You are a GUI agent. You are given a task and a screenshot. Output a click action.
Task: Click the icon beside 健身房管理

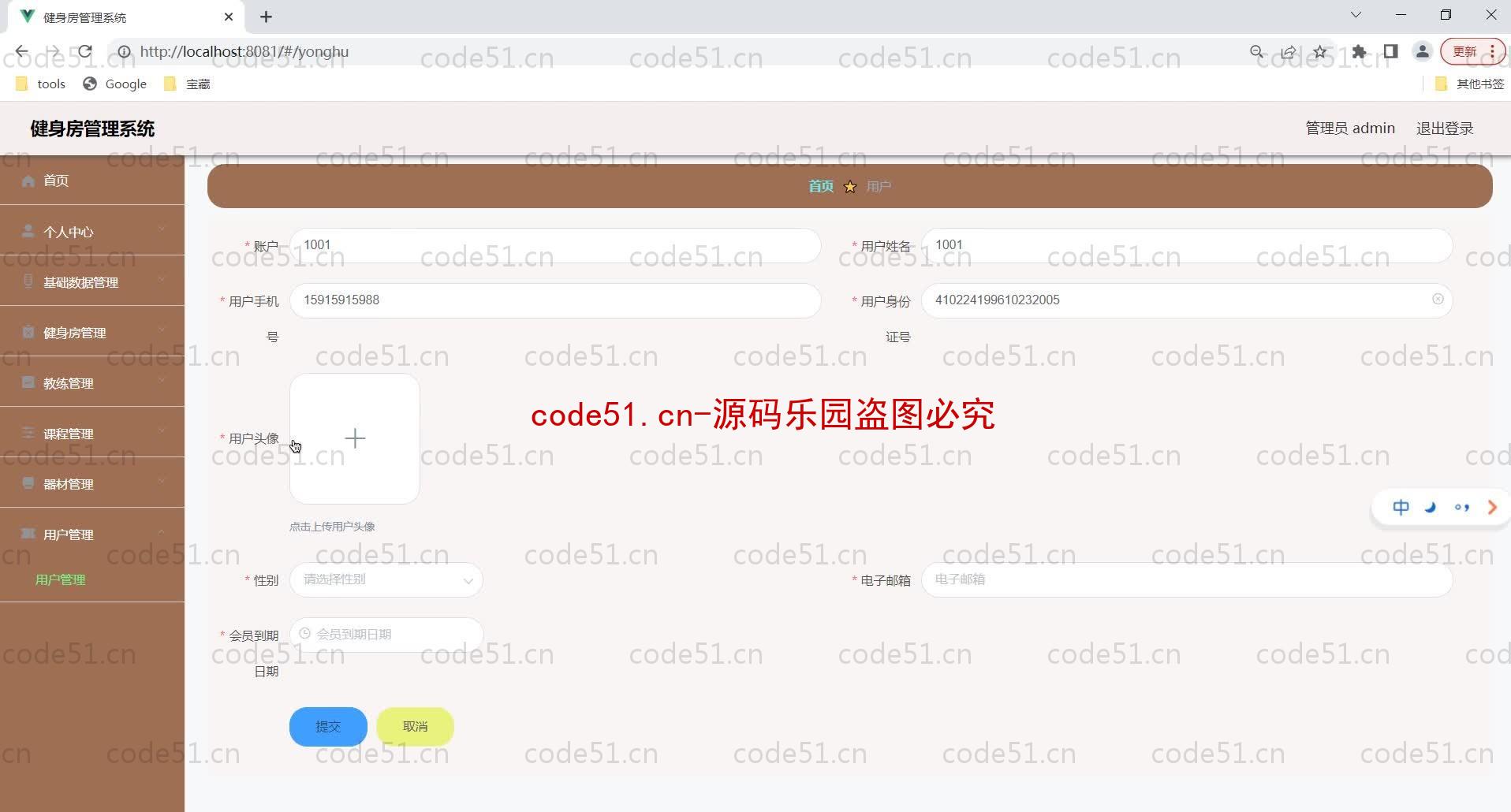point(28,332)
